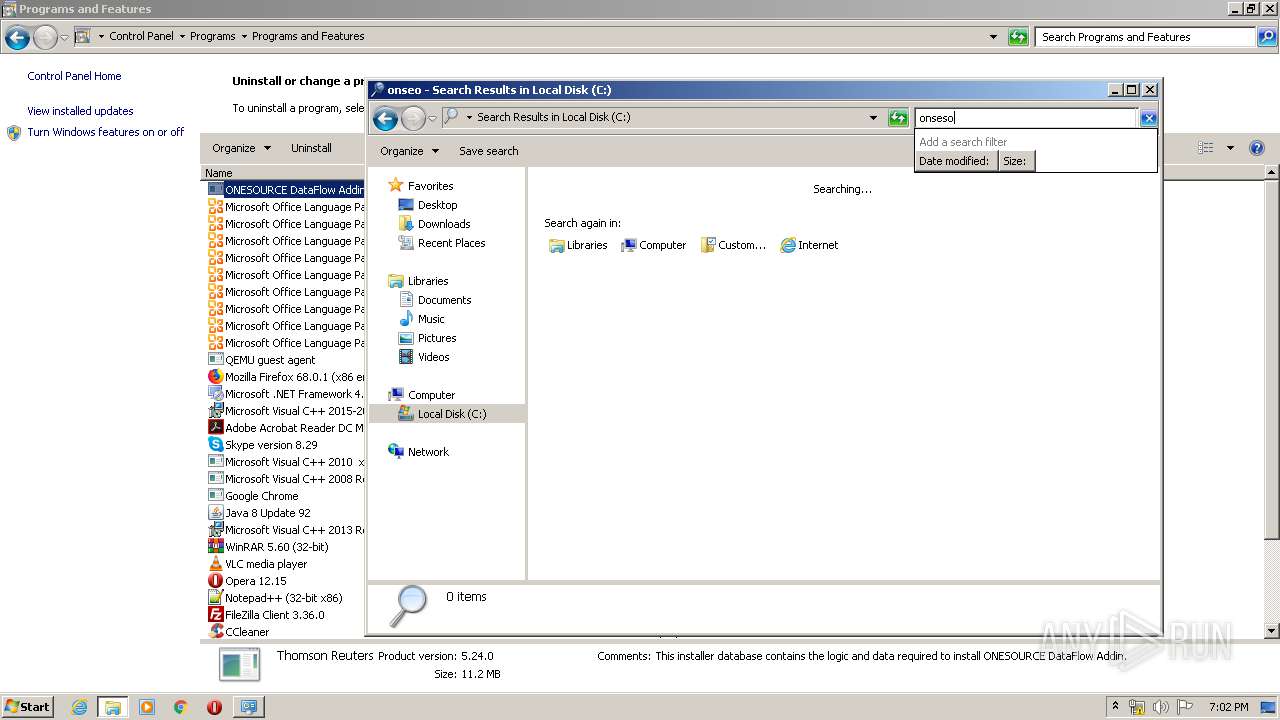This screenshot has width=1280, height=720.
Task: Open Pictures library
Action: point(437,338)
